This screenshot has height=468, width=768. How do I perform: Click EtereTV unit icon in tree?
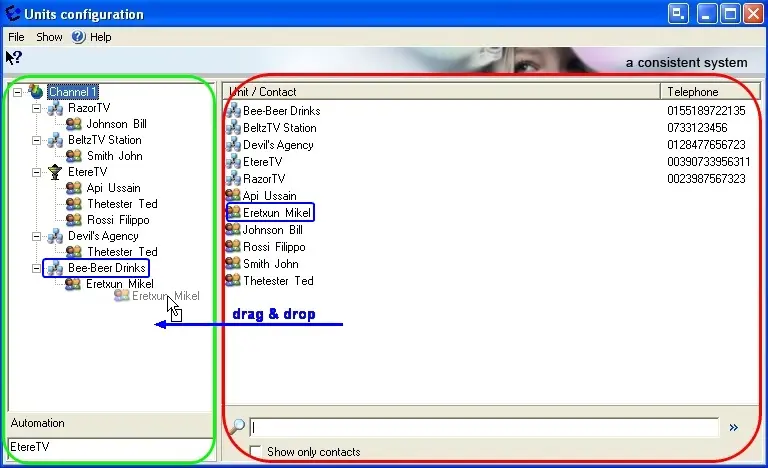(55, 172)
